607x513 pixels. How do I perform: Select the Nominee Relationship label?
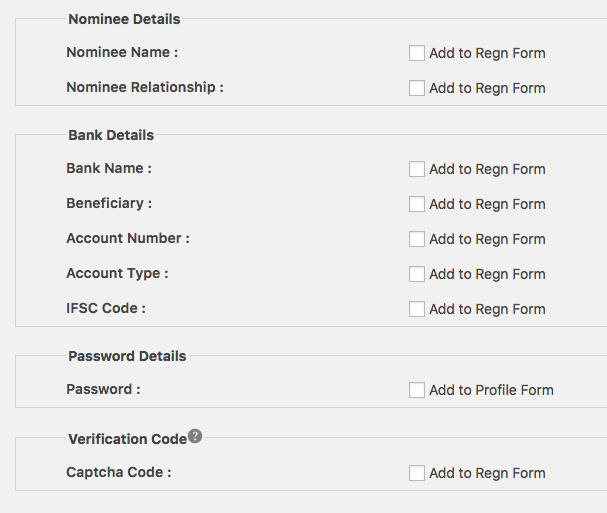(145, 88)
